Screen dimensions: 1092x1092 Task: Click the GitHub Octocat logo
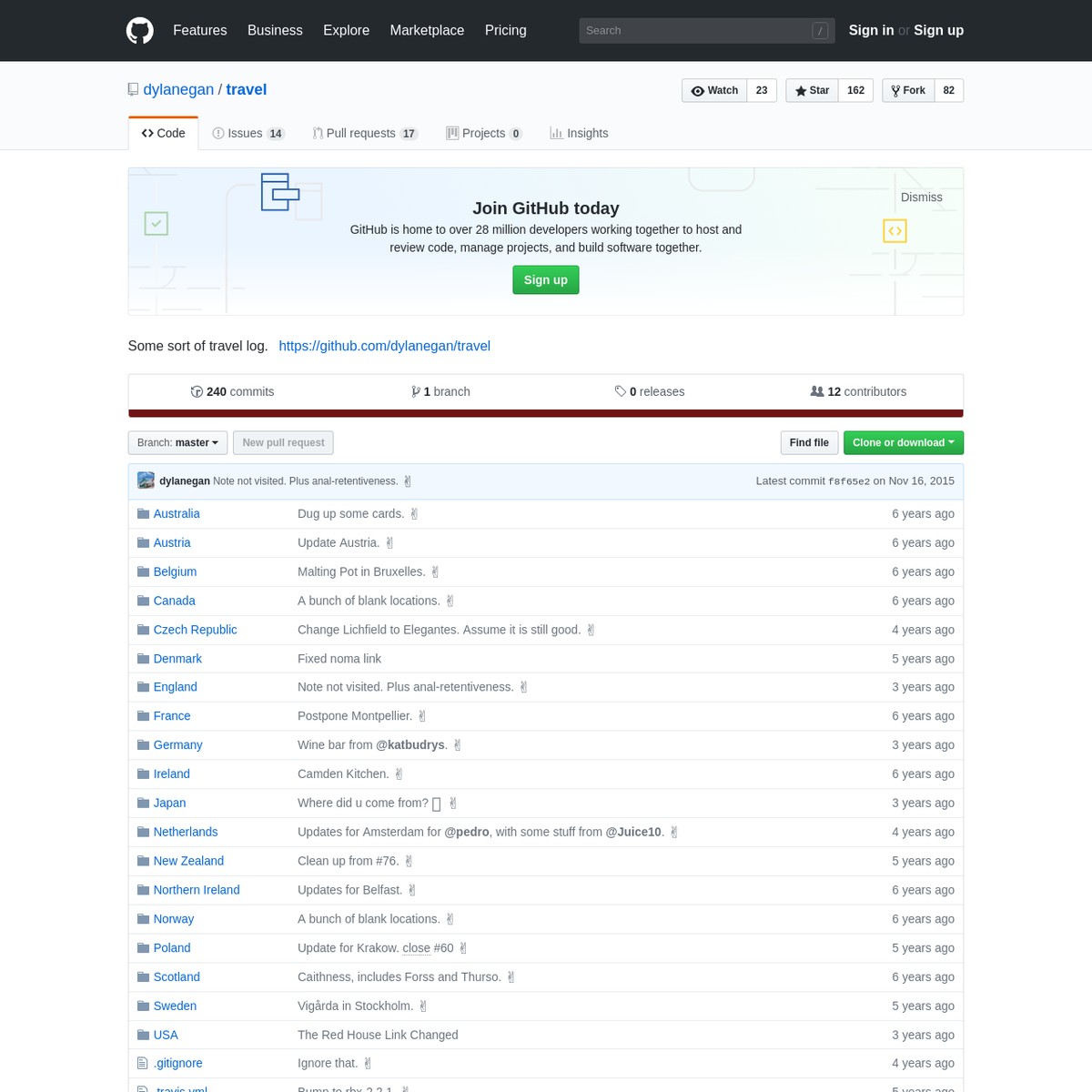point(140,30)
